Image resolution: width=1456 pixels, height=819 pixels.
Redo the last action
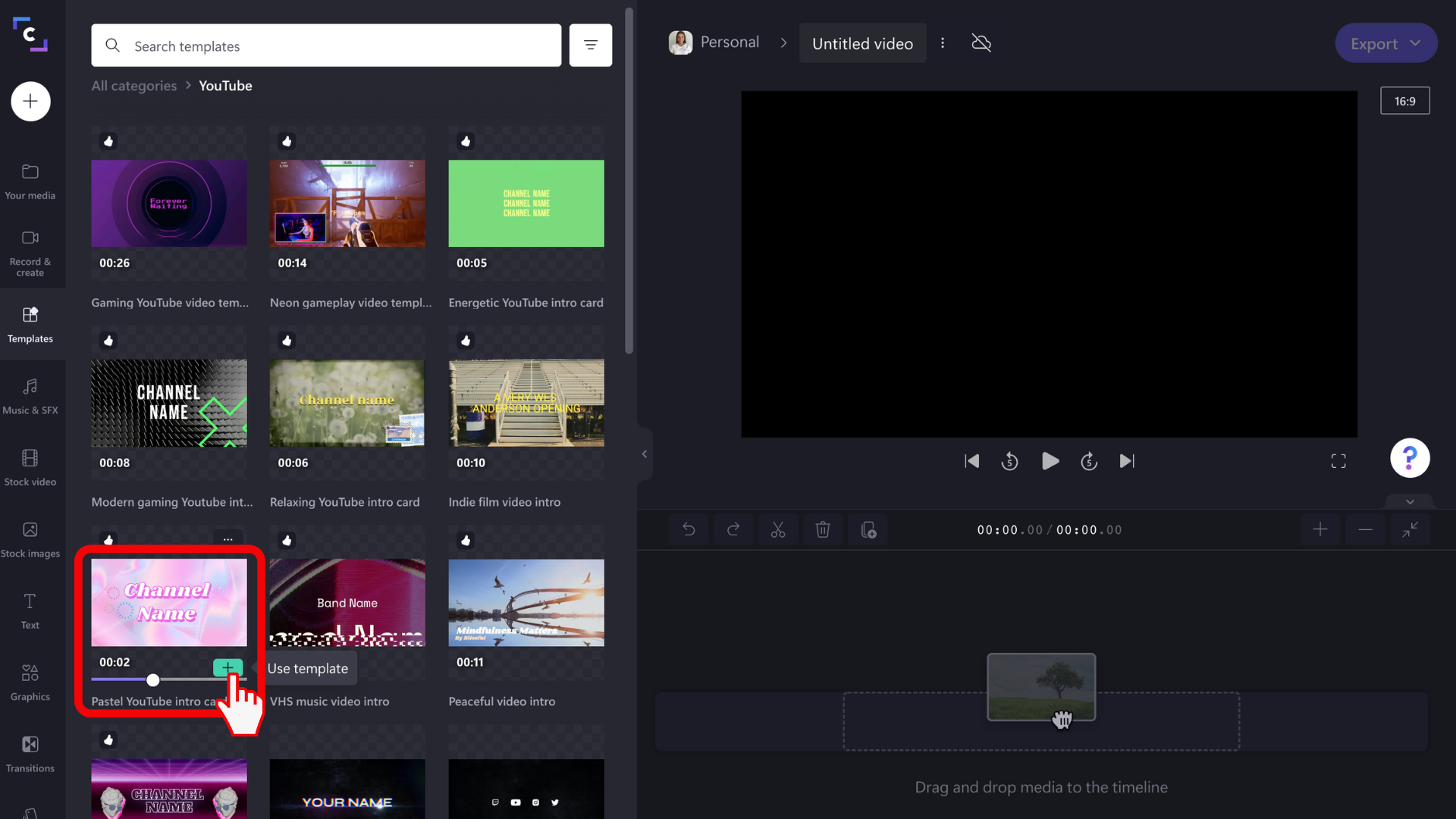tap(733, 529)
